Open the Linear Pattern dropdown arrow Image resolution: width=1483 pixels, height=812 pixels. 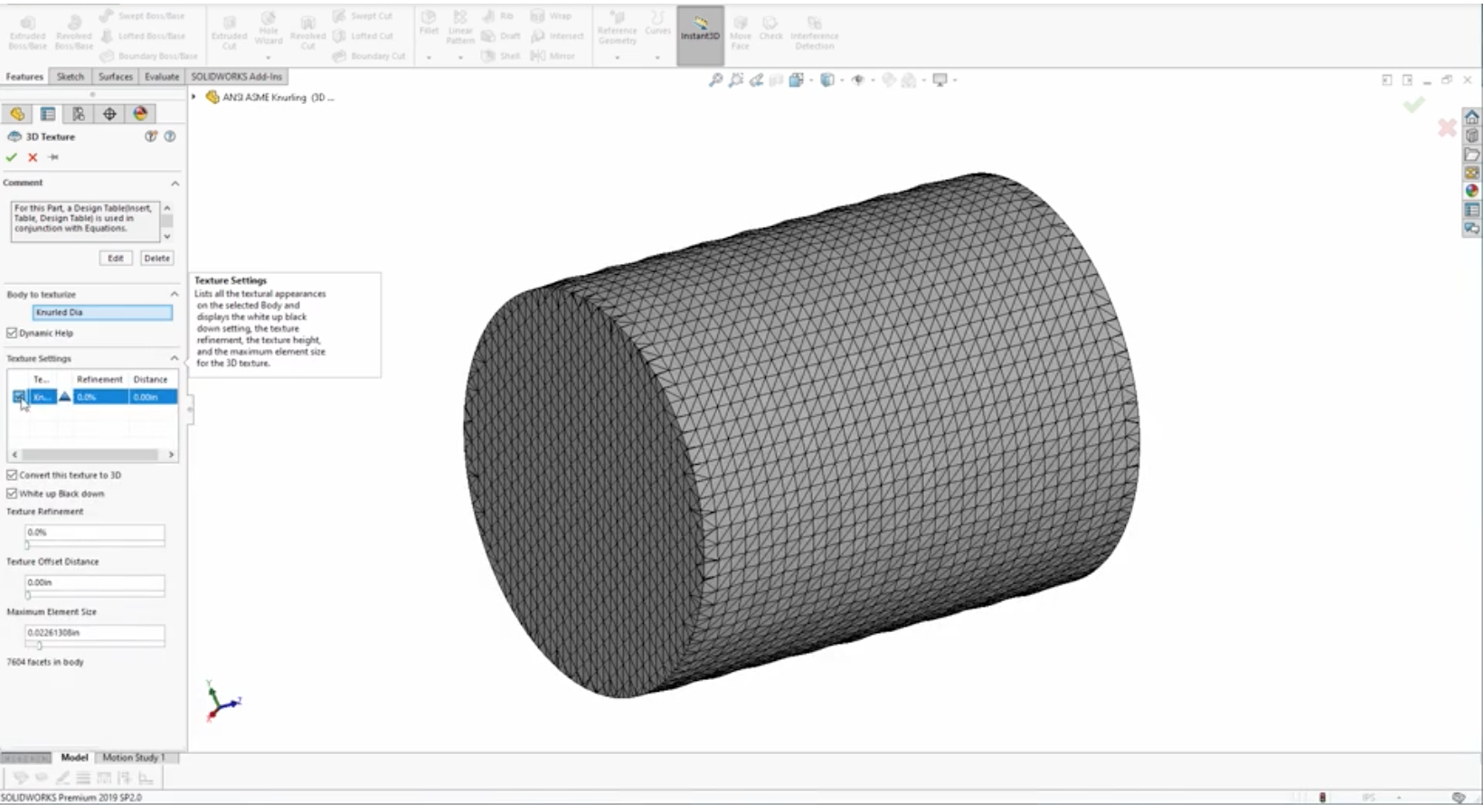click(x=460, y=57)
